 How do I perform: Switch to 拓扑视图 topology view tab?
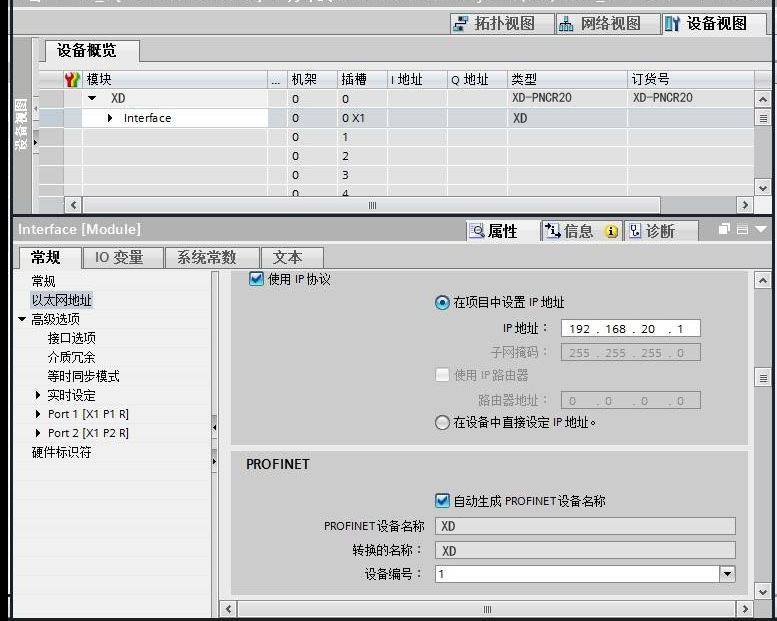(501, 23)
